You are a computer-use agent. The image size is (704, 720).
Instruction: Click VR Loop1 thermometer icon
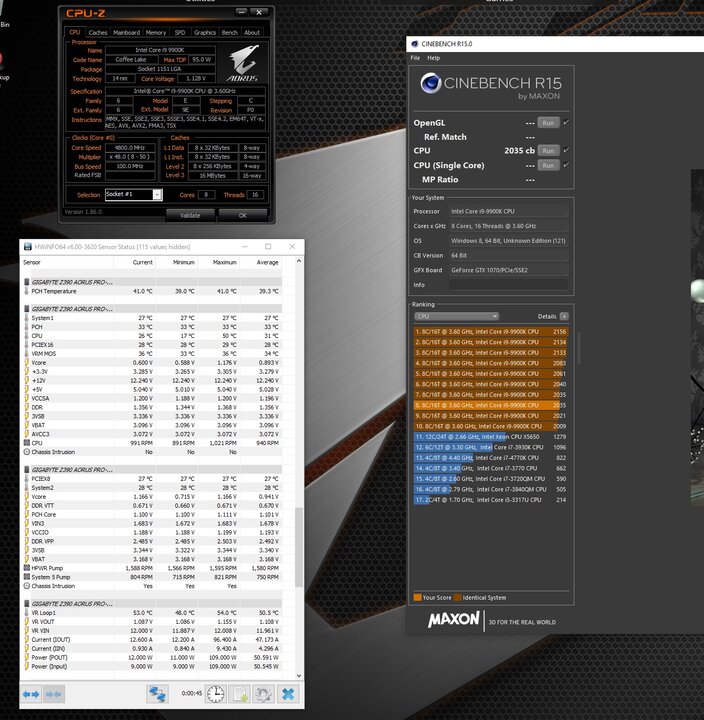pos(27,613)
